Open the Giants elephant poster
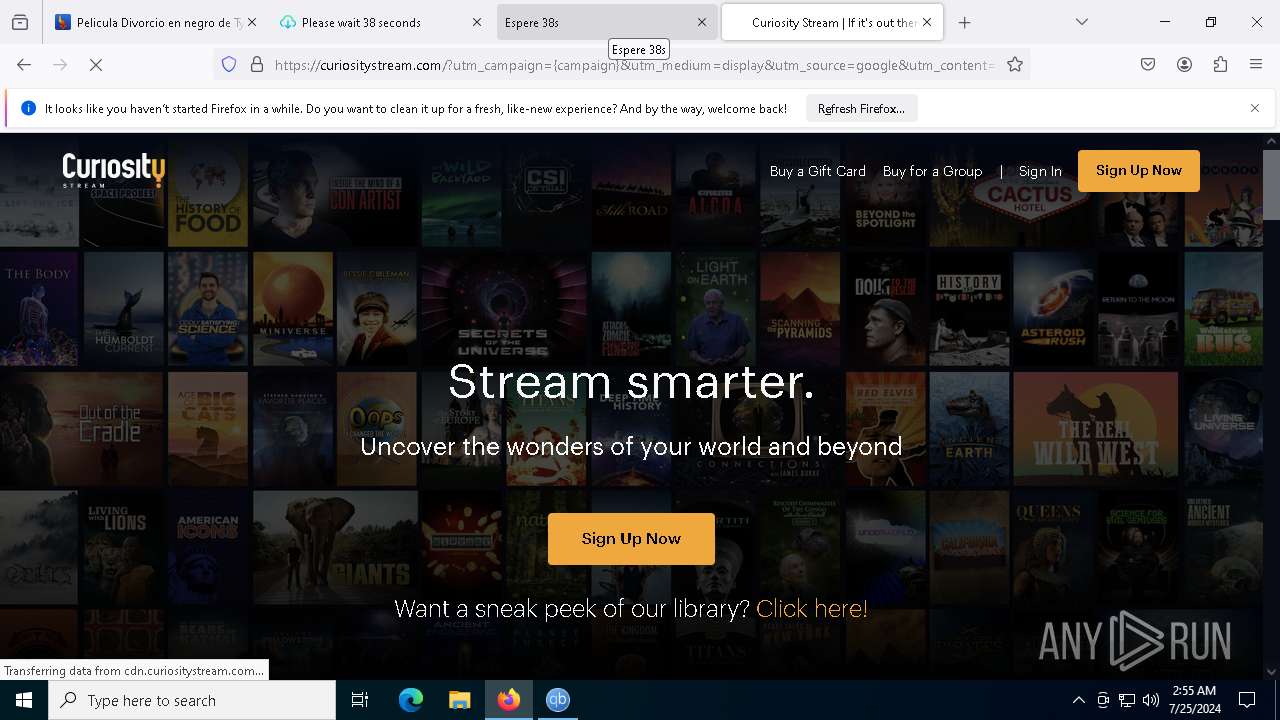 point(335,547)
